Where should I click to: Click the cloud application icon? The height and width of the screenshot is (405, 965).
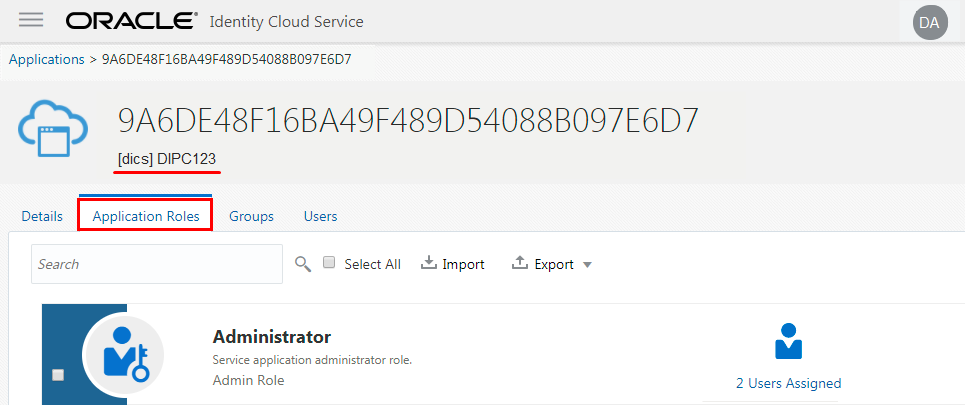click(52, 127)
